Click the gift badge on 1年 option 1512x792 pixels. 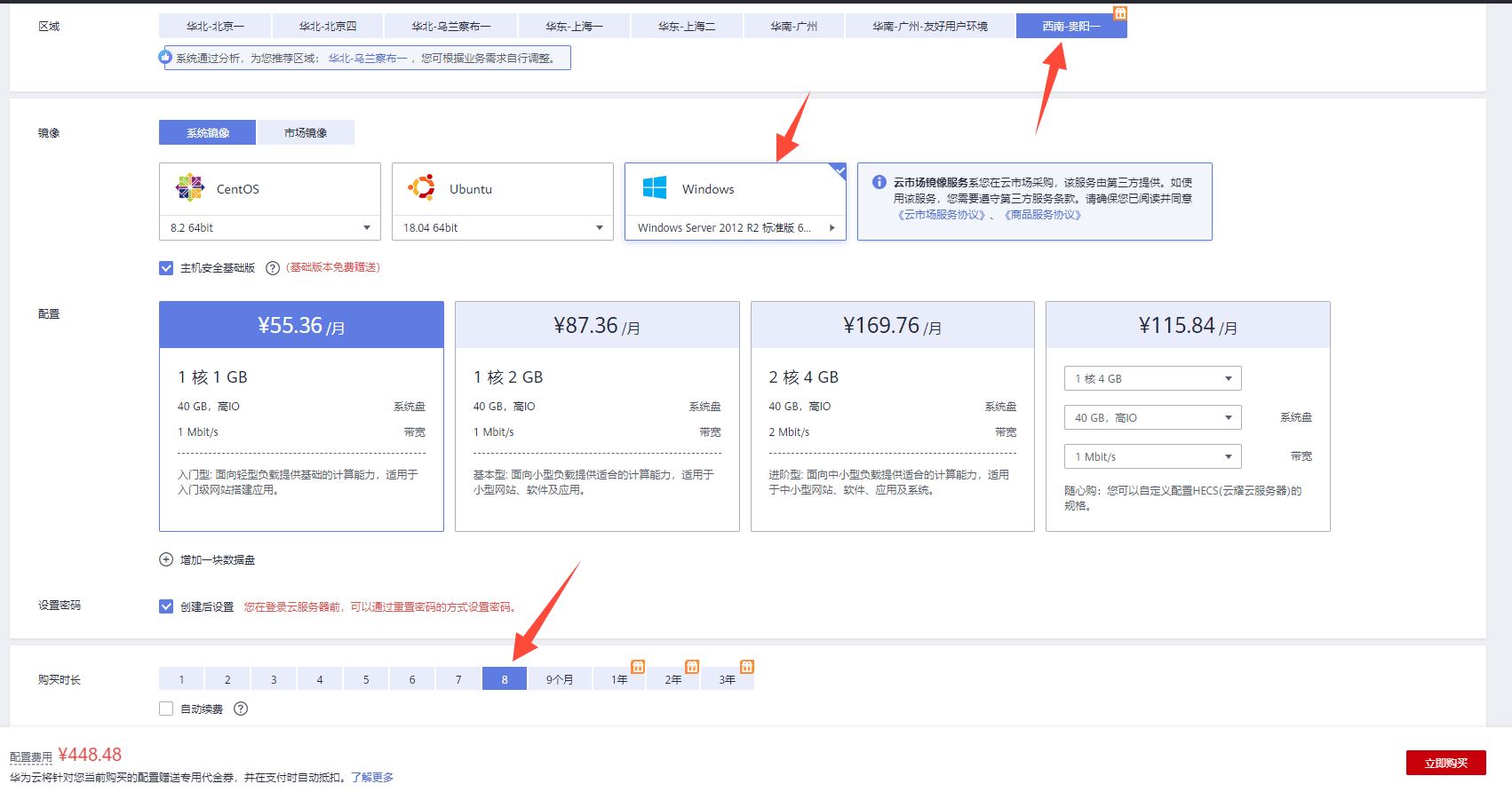[638, 666]
